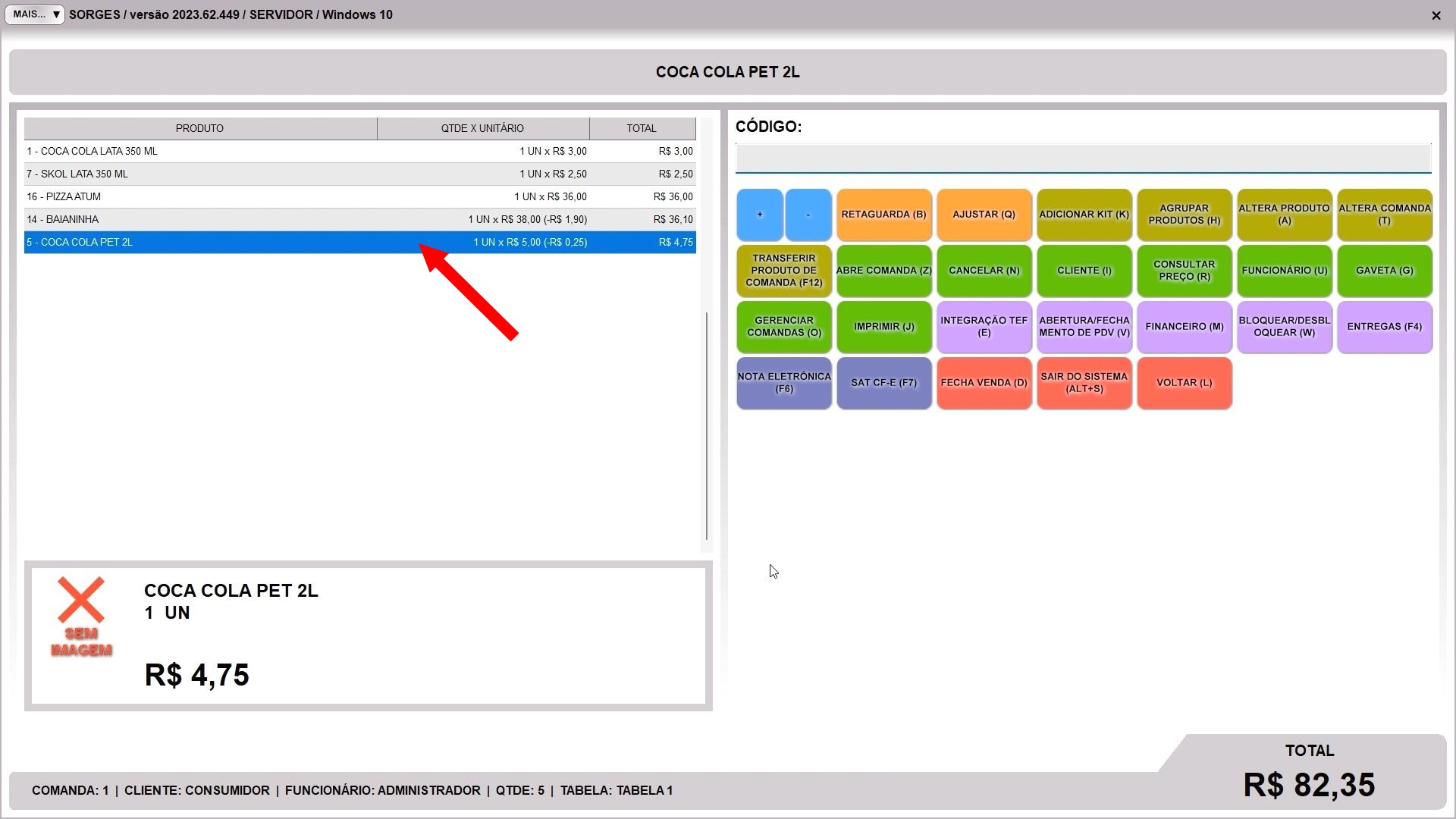Click FUNCIONÁRIO: ADMINISTRADOR in status bar
This screenshot has width=1456, height=819.
[x=383, y=790]
